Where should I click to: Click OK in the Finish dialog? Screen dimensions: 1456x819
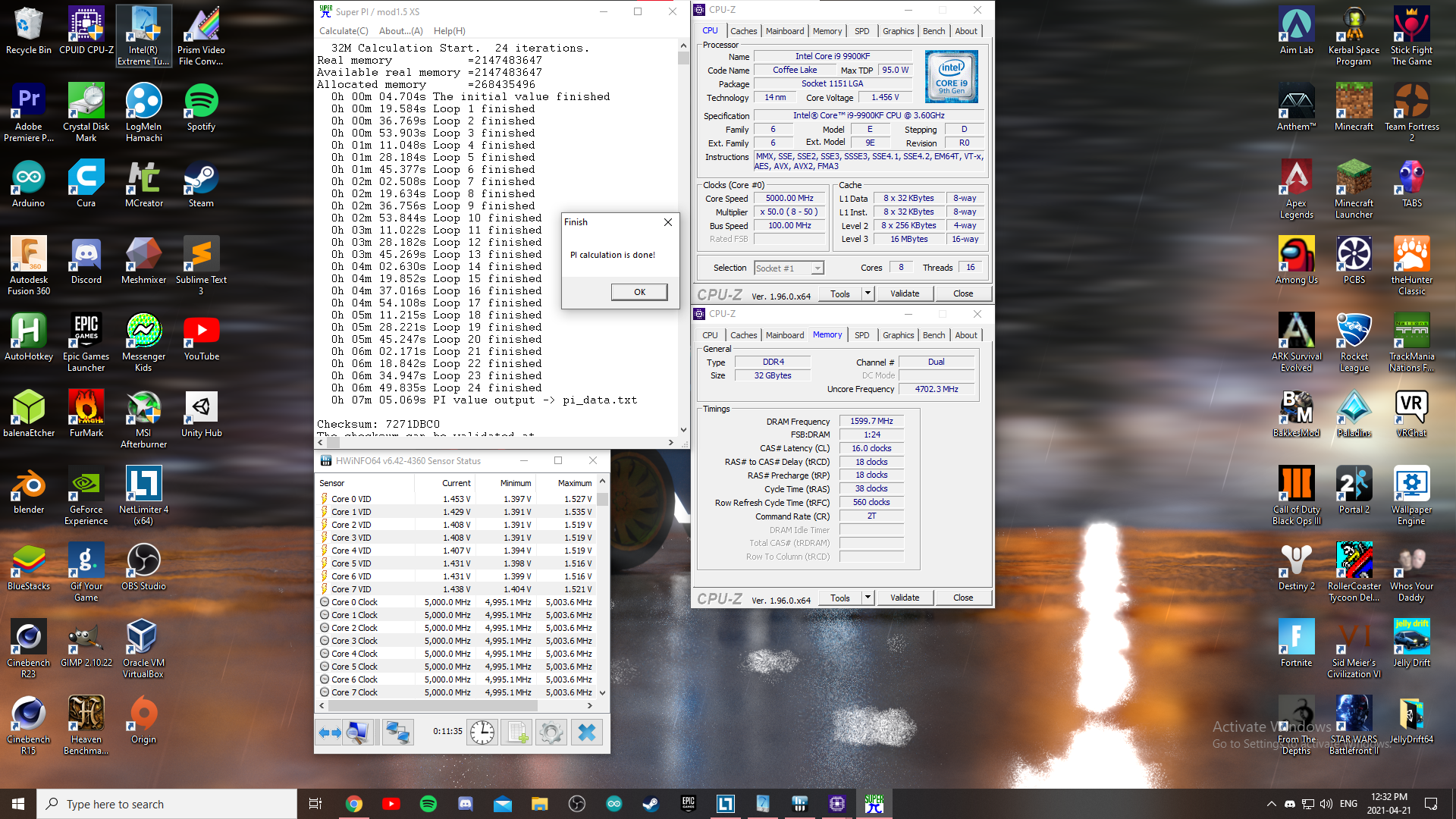(639, 292)
